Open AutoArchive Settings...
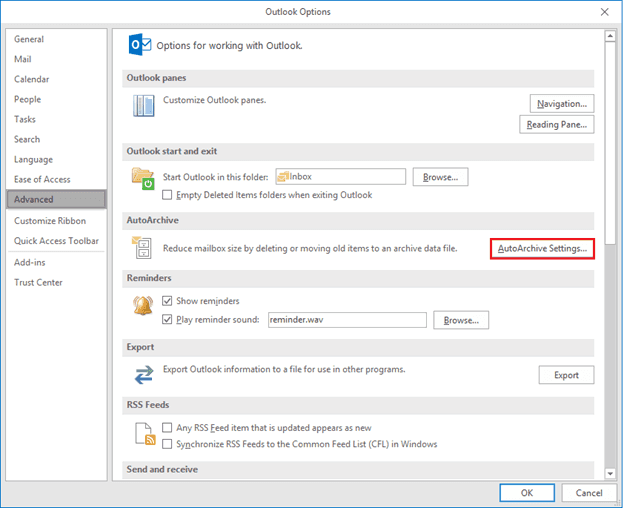This screenshot has height=508, width=624. tap(542, 249)
